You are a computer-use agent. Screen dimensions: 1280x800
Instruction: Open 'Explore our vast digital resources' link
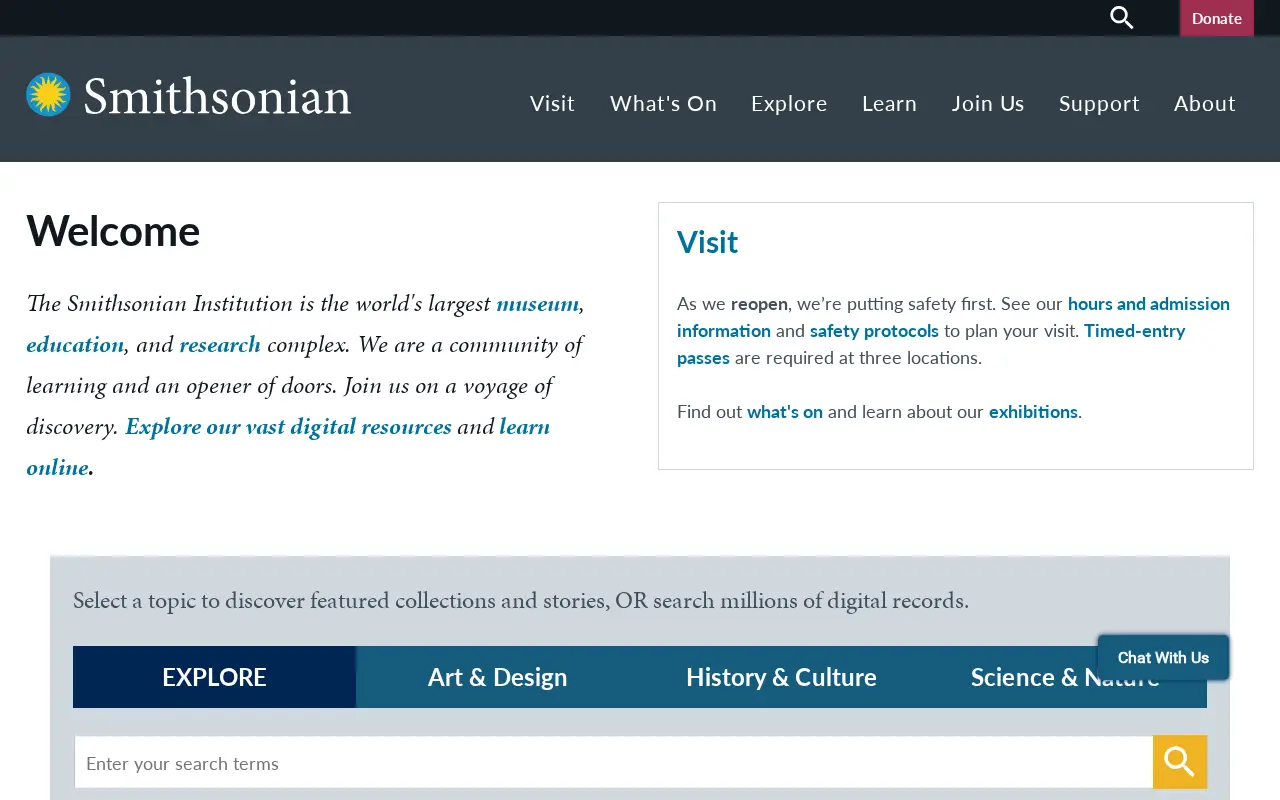pos(288,427)
